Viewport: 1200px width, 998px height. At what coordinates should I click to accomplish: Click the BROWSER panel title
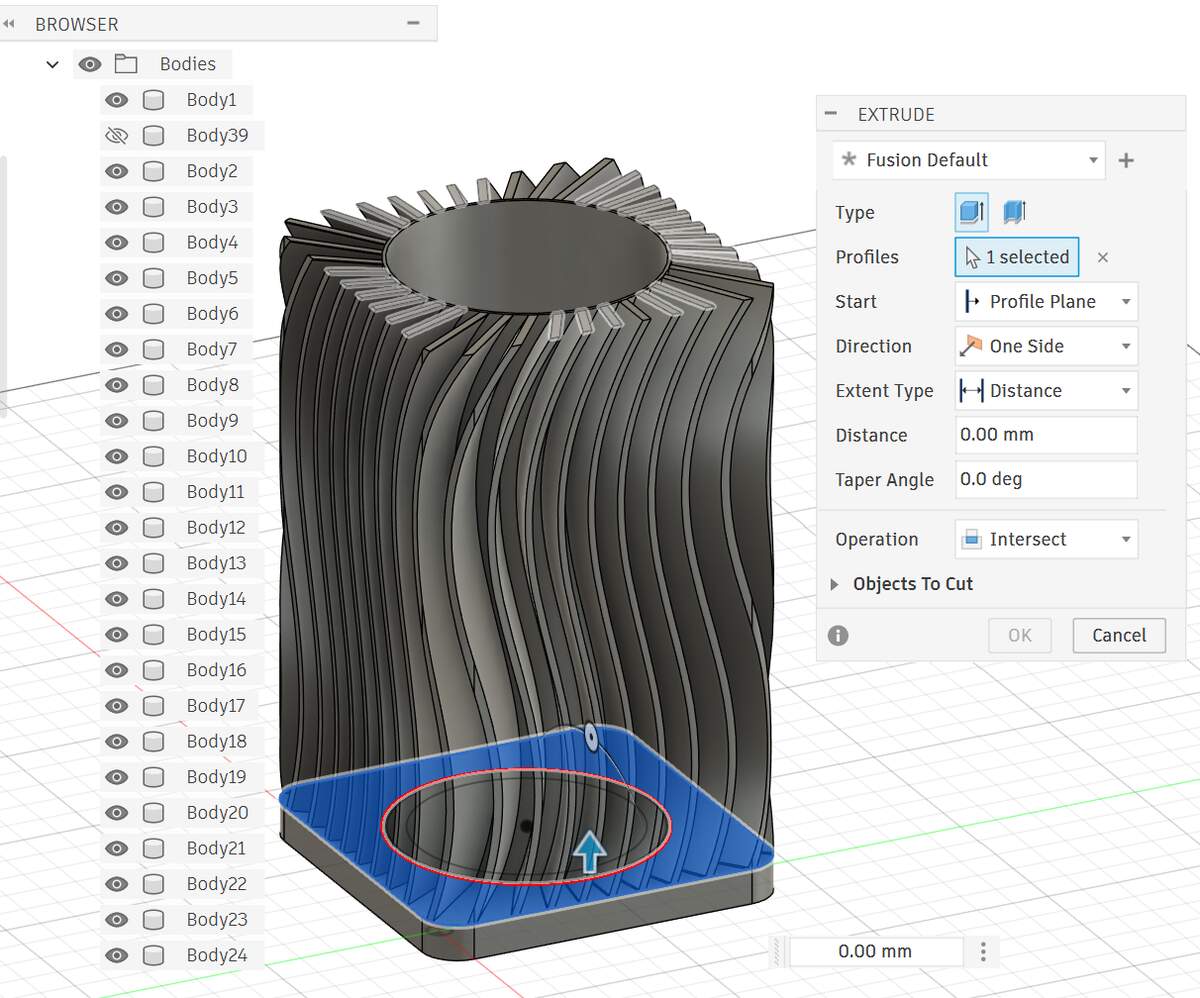(76, 24)
